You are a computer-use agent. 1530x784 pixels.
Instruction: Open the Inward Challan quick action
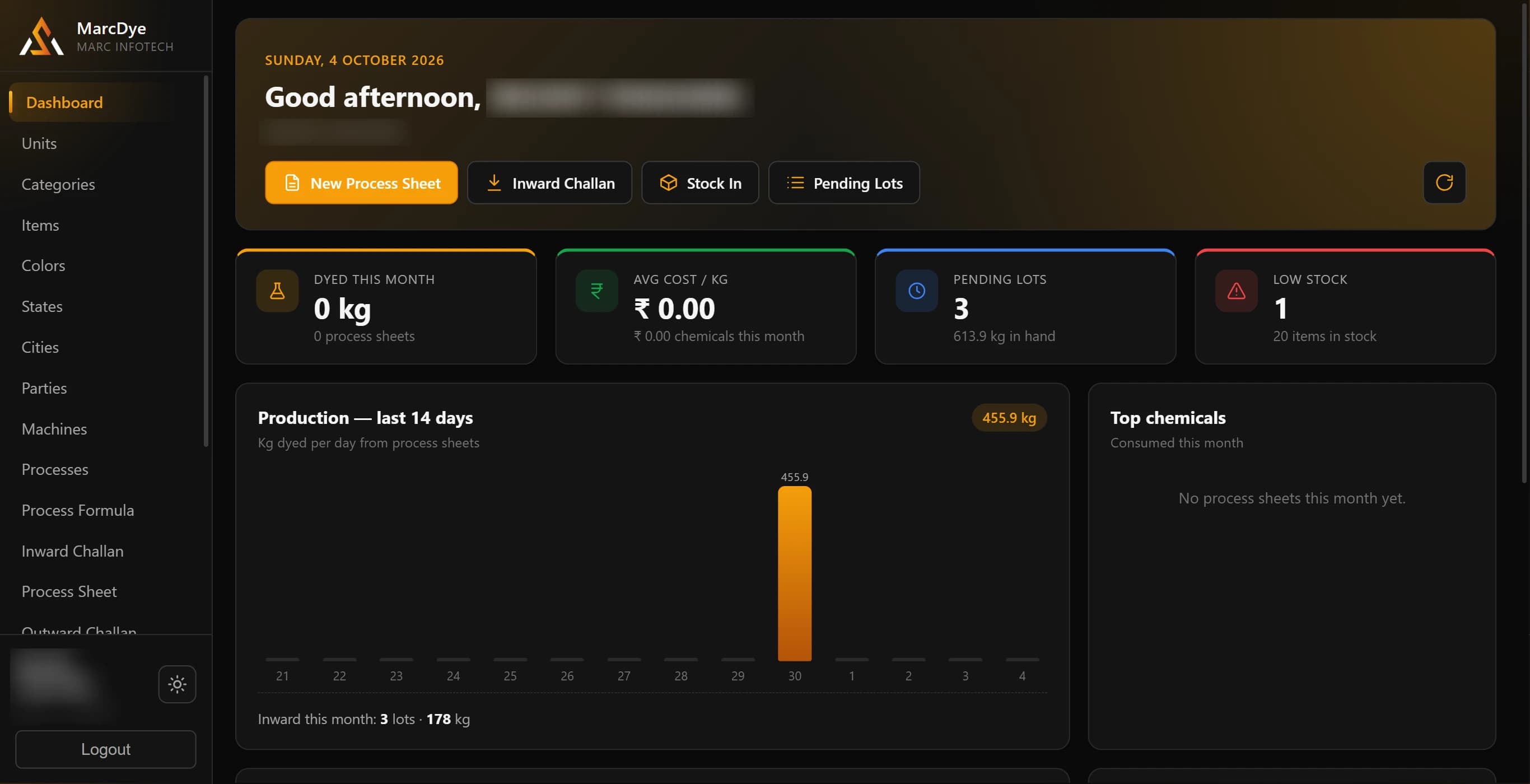tap(549, 183)
